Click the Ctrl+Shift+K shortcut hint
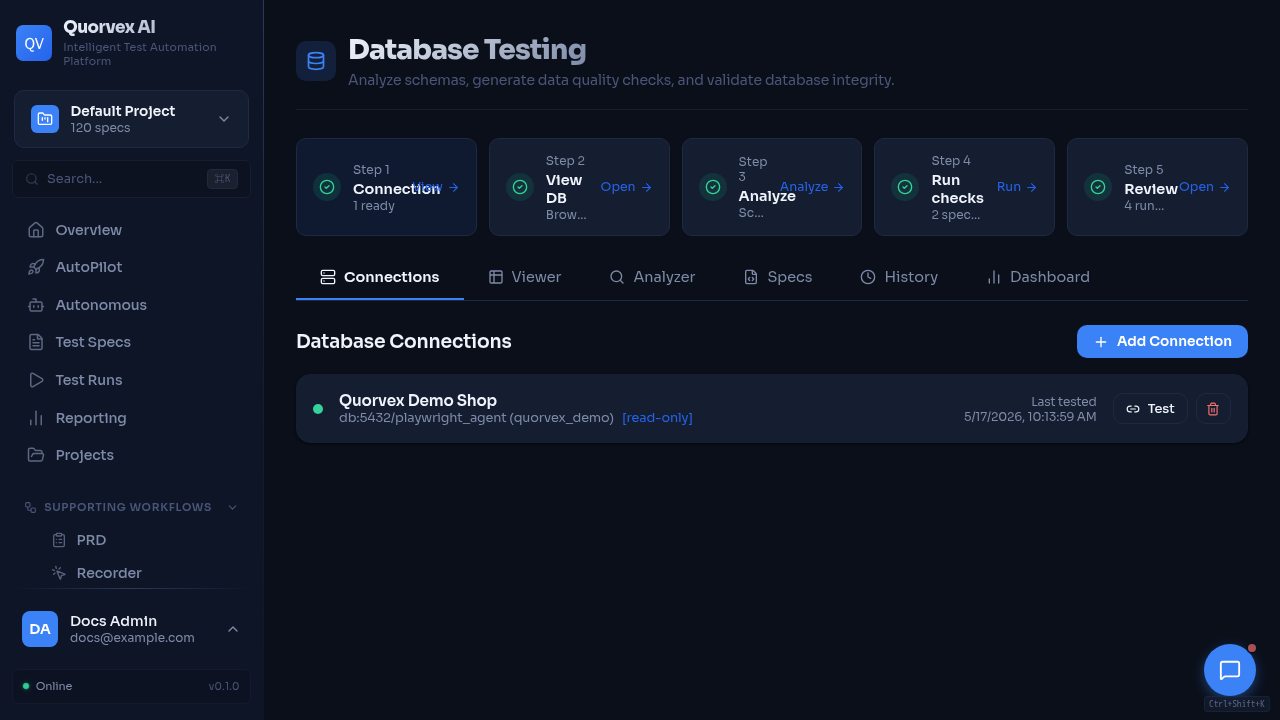This screenshot has width=1280, height=720. [1237, 704]
